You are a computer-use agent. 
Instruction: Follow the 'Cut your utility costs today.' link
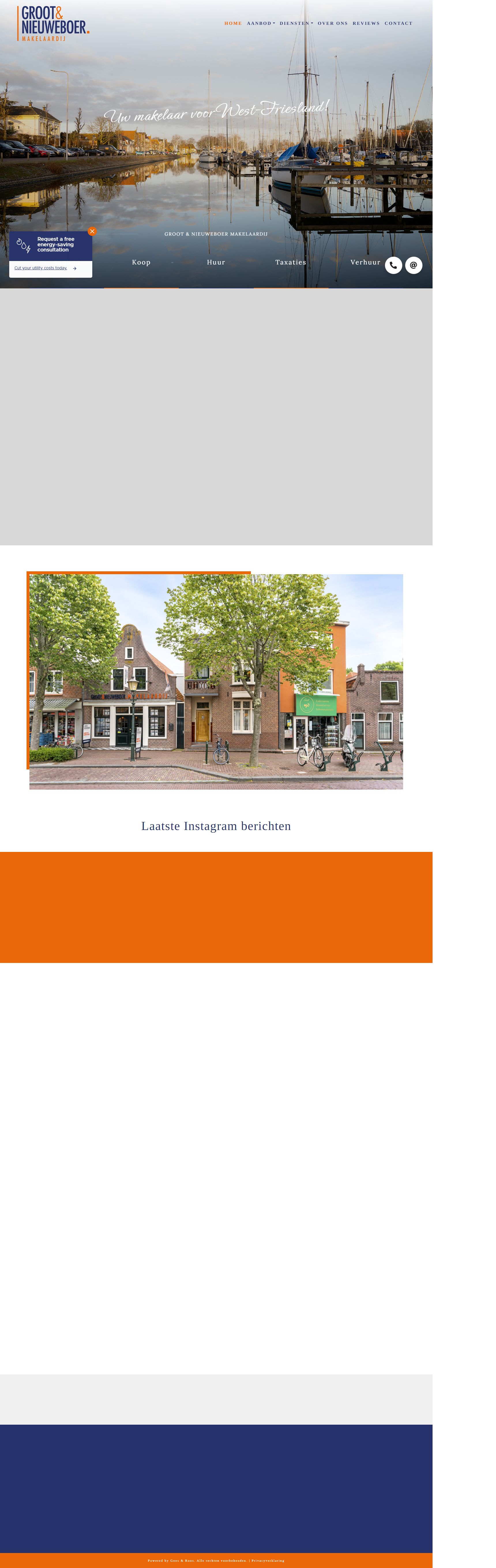tap(41, 268)
